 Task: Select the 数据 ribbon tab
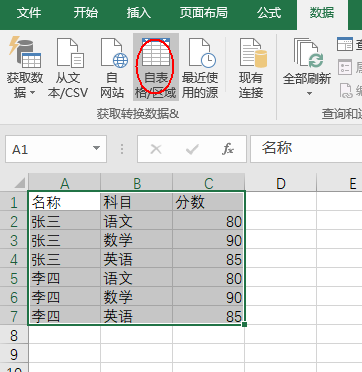pos(322,14)
